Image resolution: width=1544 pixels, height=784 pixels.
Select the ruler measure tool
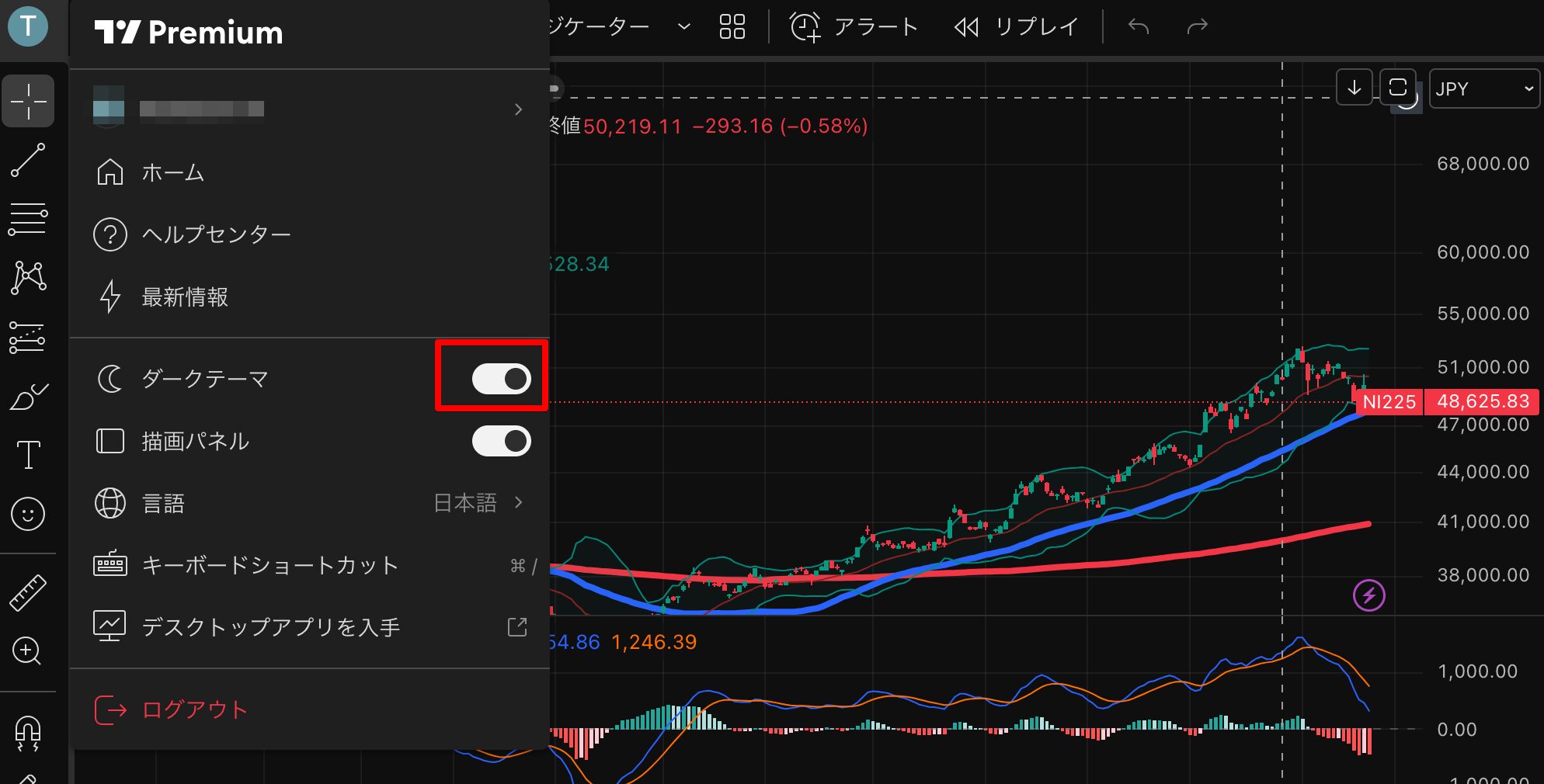pyautogui.click(x=28, y=593)
